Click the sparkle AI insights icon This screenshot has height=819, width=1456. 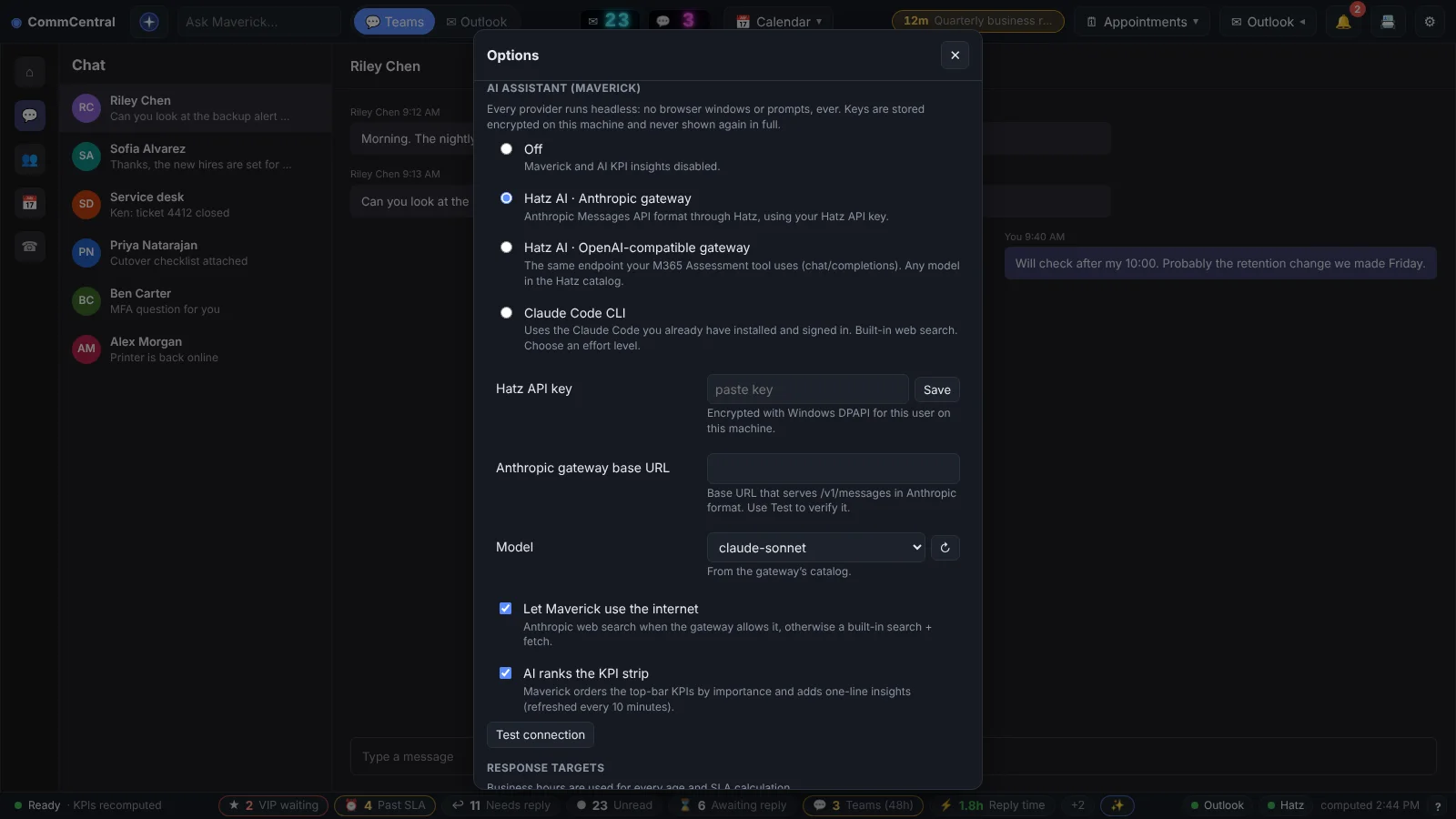tap(1117, 805)
